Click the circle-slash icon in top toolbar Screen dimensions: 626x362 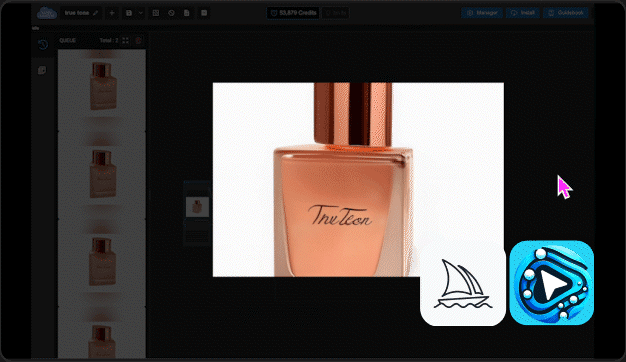tap(171, 13)
